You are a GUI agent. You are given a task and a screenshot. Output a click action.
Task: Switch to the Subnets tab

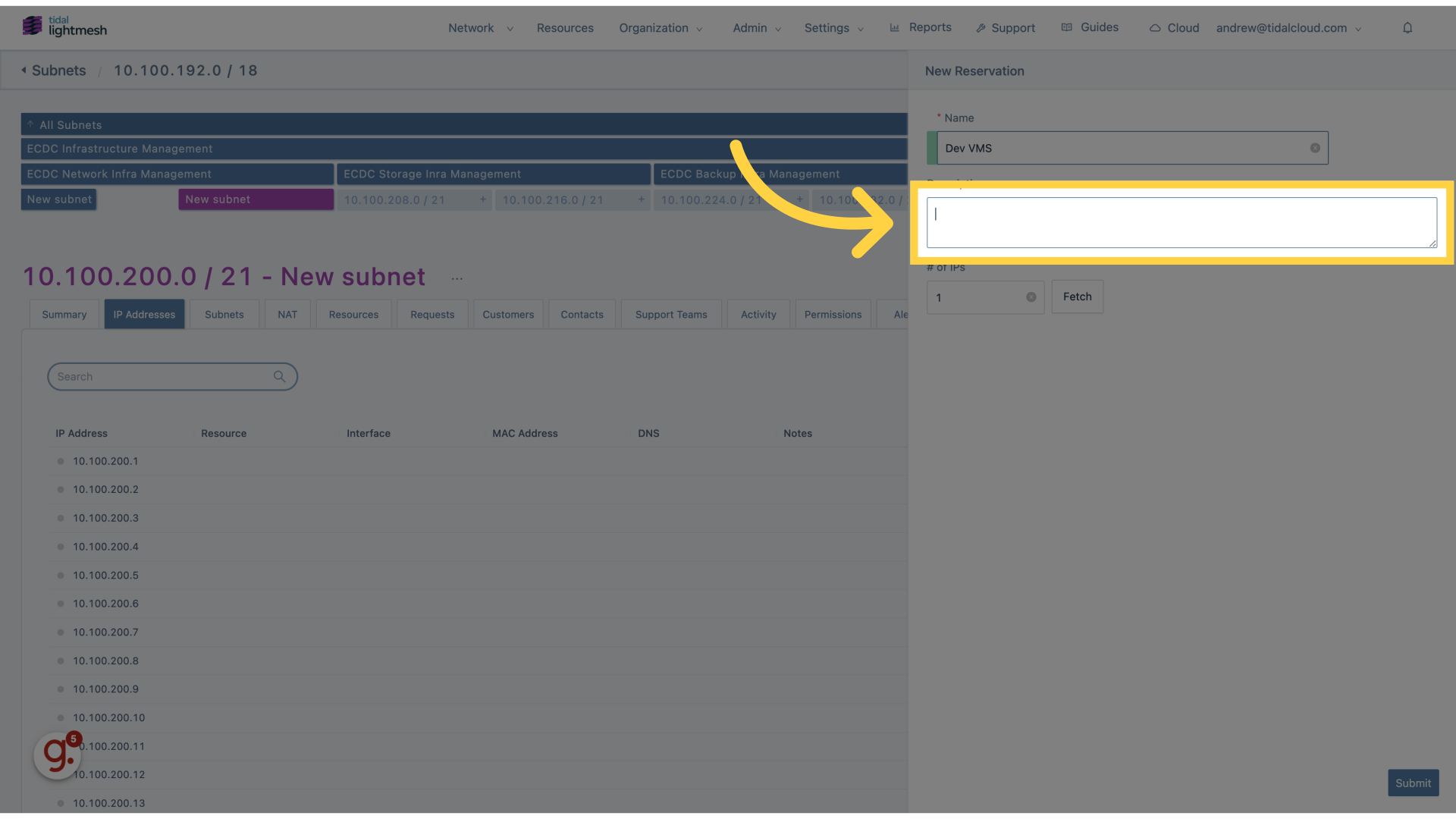click(x=224, y=314)
